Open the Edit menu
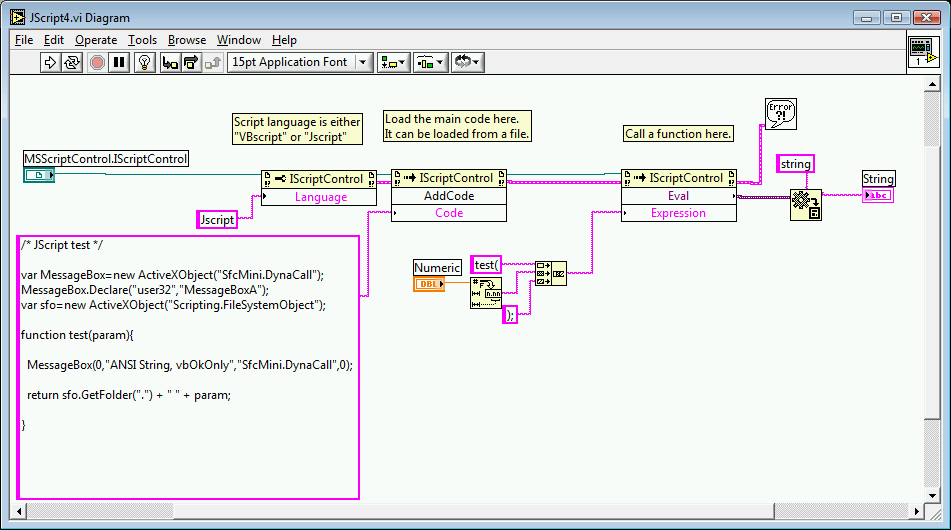951x530 pixels. point(53,40)
